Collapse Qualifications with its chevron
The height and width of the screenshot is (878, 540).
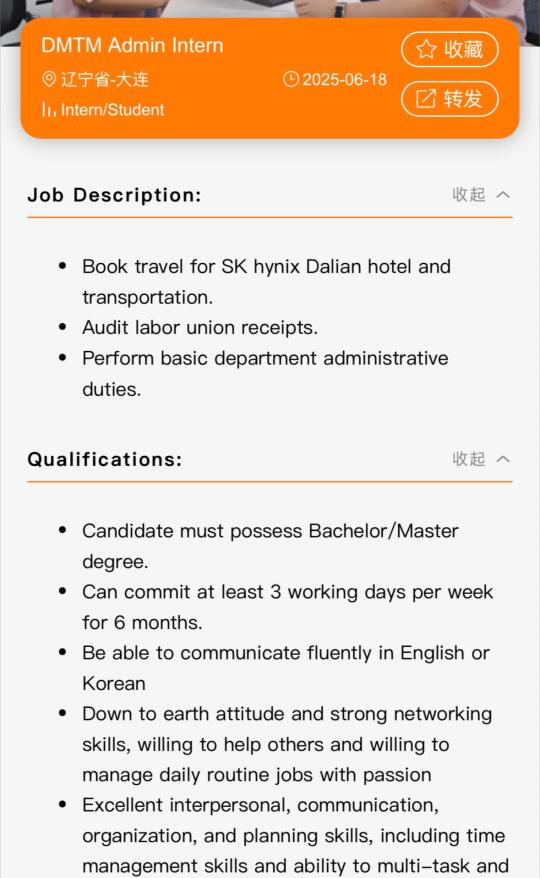tap(503, 459)
